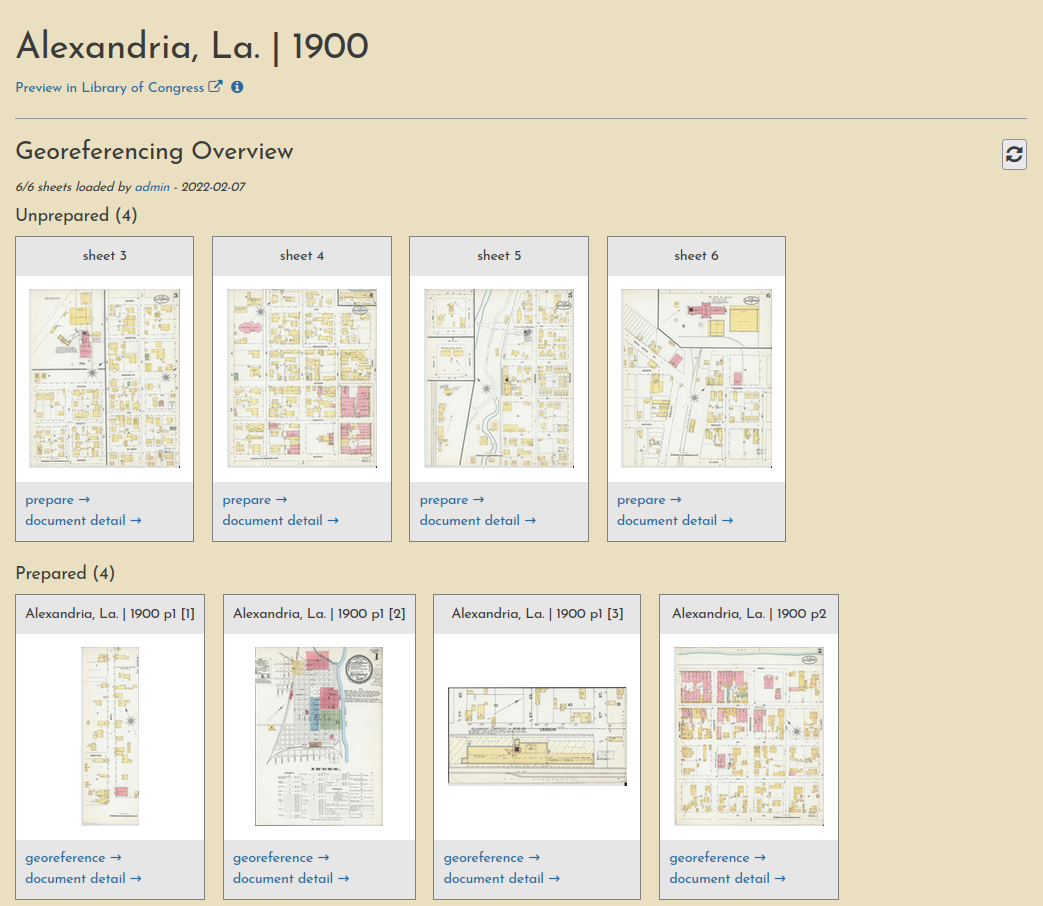Click prepare link for sheet 5
Viewport: 1043px width, 906px height.
pyautogui.click(x=451, y=500)
